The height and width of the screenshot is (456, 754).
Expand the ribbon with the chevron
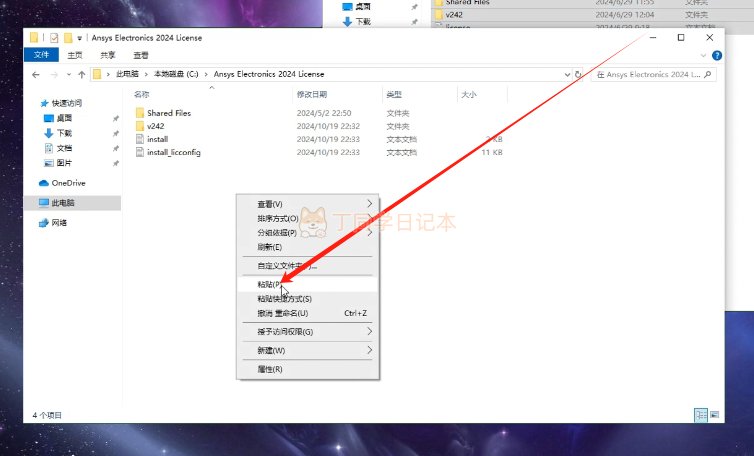pyautogui.click(x=703, y=55)
